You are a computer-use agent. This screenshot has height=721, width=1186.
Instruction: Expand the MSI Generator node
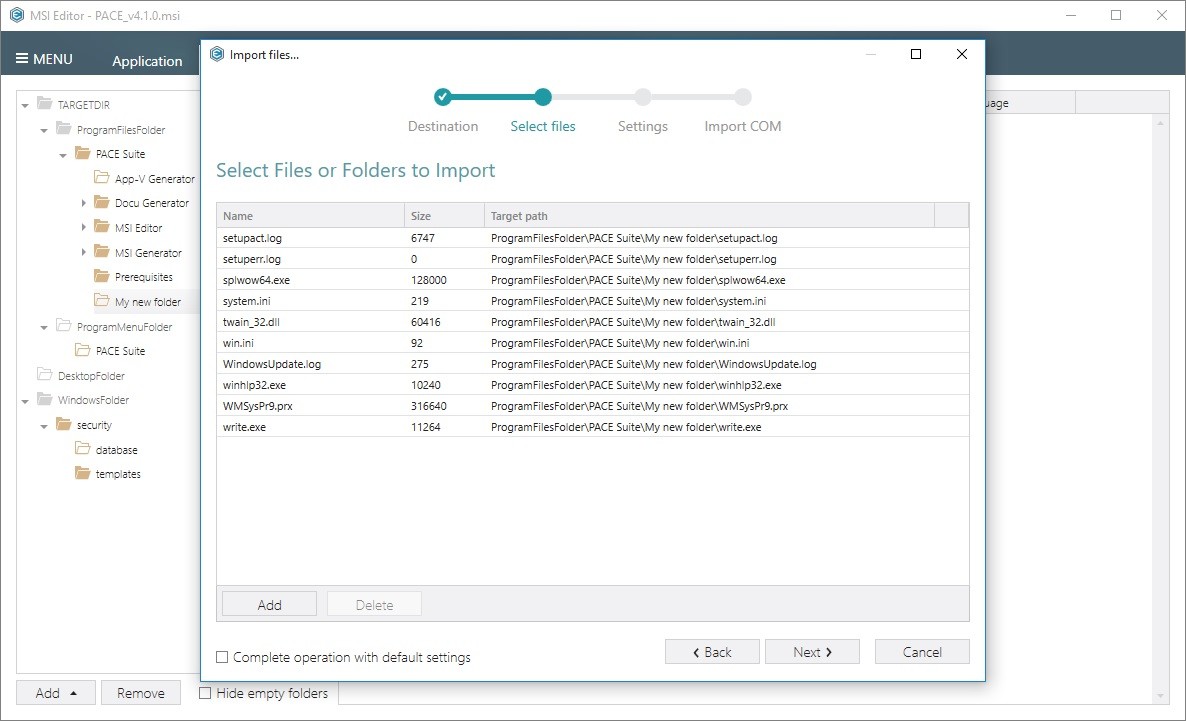(83, 252)
